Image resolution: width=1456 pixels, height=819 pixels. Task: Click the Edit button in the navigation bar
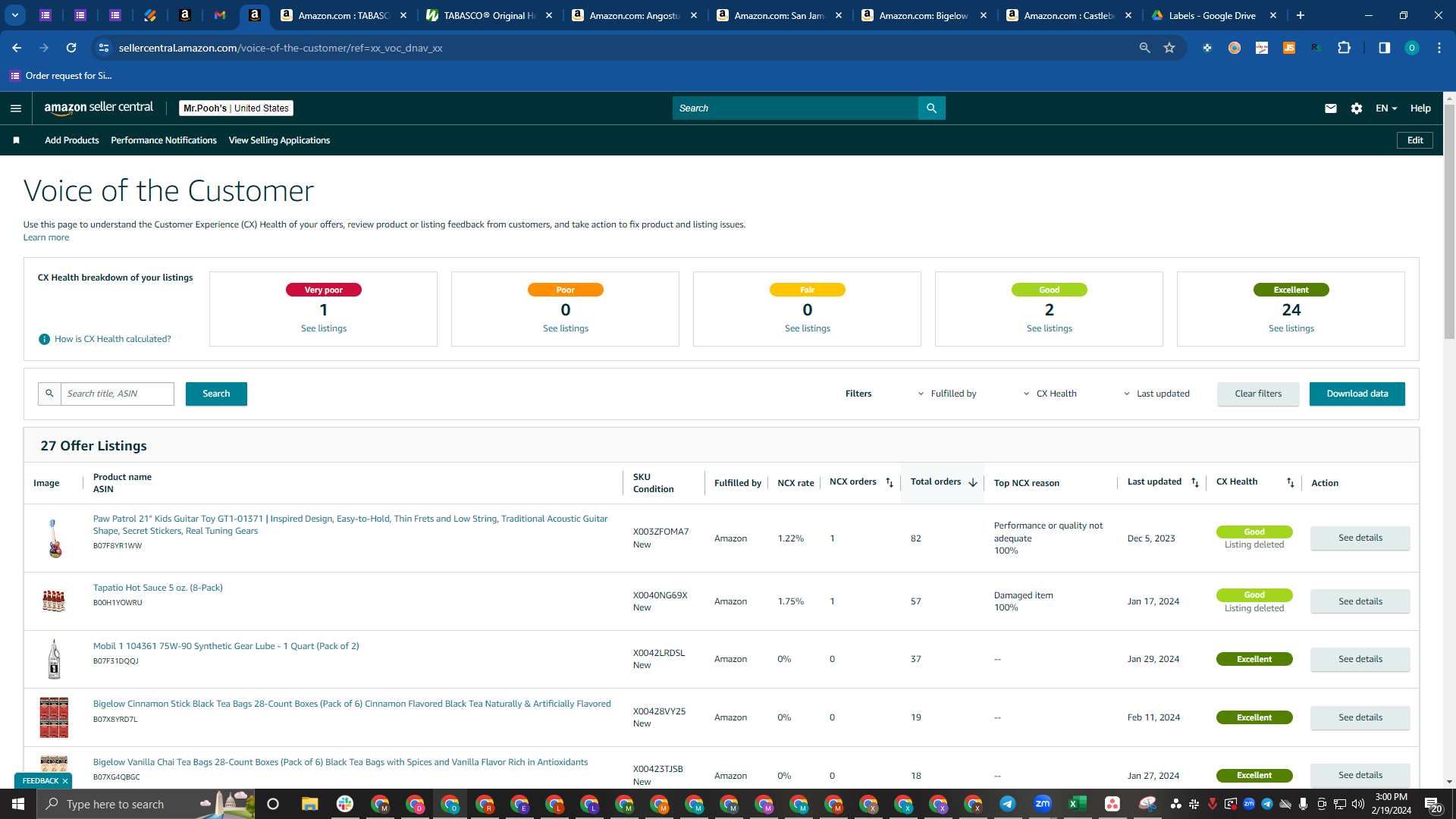pos(1415,140)
